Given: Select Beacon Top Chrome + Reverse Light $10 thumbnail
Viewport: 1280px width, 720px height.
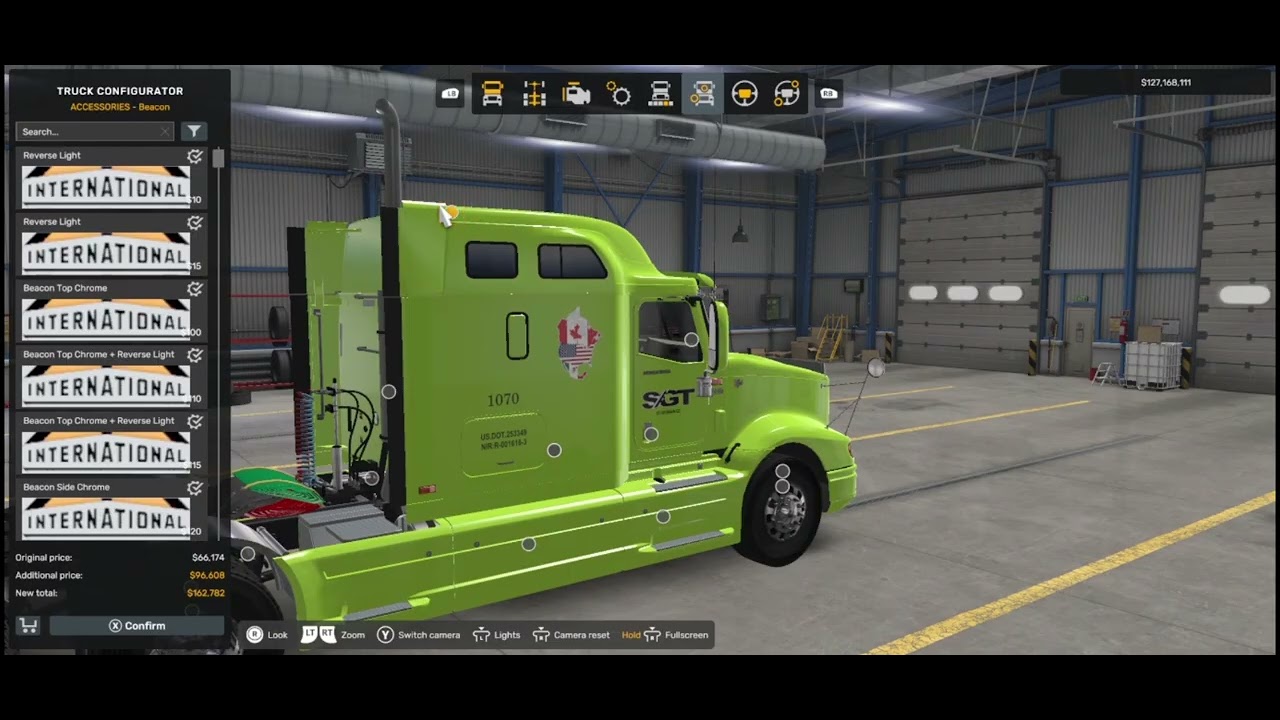Looking at the screenshot, I should click(105, 385).
